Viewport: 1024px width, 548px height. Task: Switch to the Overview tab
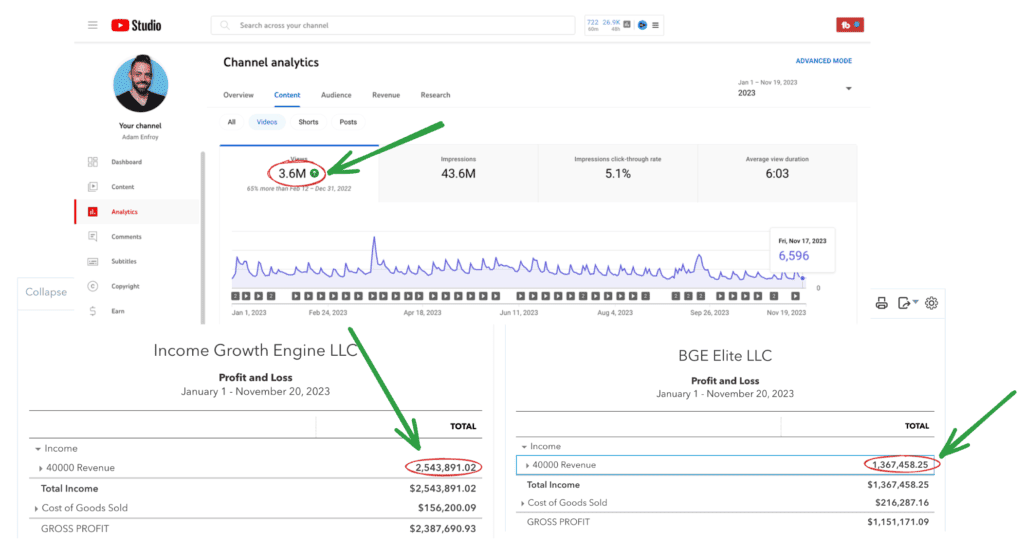point(238,95)
